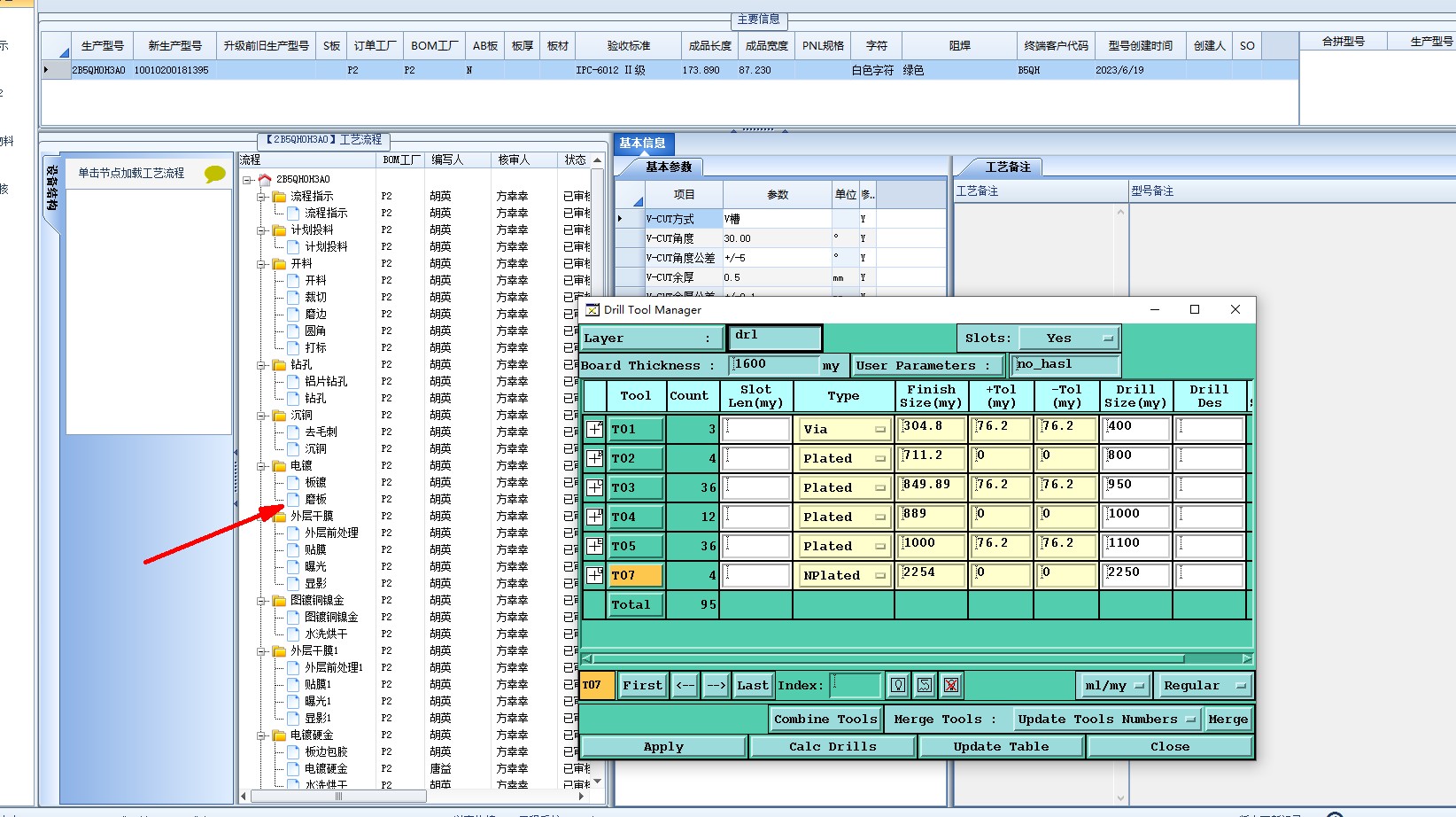Collapse the 钻孔 folder node
The width and height of the screenshot is (1456, 817).
tap(262, 365)
